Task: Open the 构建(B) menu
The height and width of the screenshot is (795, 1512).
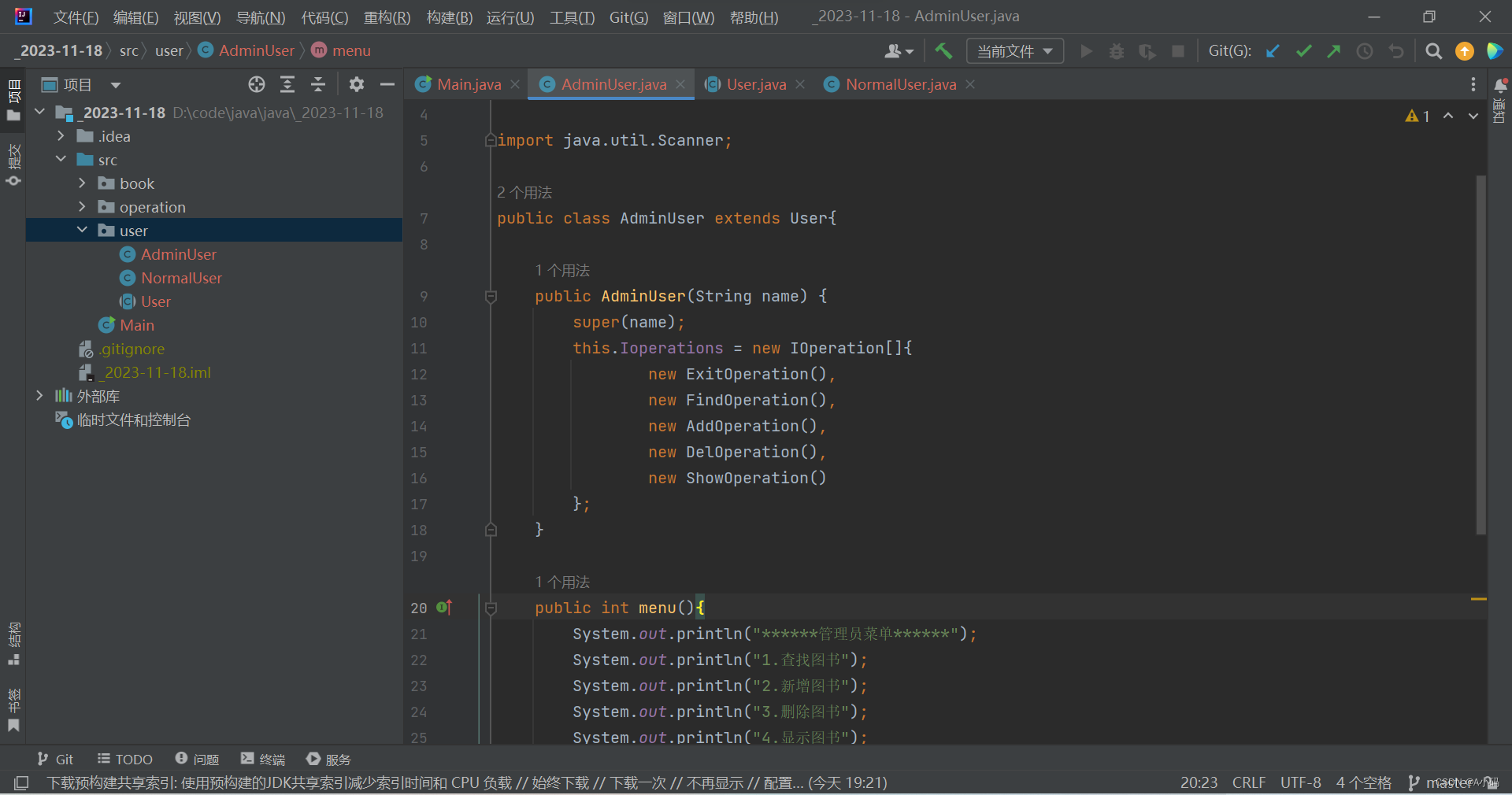Action: coord(449,17)
